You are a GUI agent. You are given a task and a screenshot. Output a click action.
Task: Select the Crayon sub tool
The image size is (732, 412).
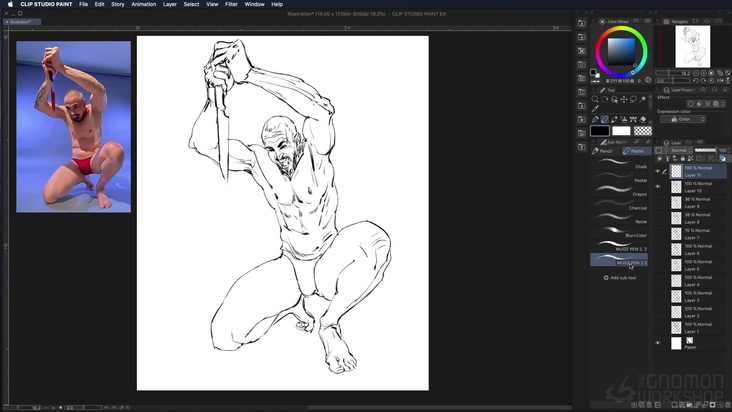pos(619,191)
